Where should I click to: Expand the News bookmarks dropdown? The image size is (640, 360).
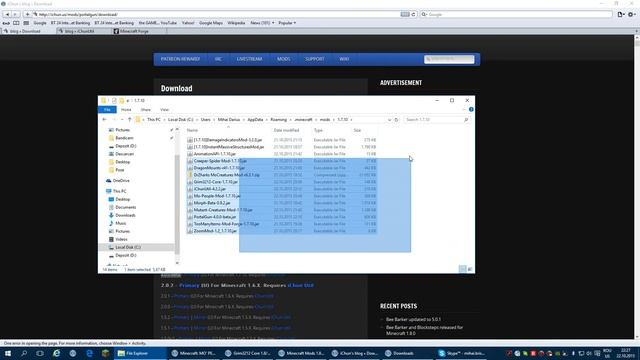[262, 23]
